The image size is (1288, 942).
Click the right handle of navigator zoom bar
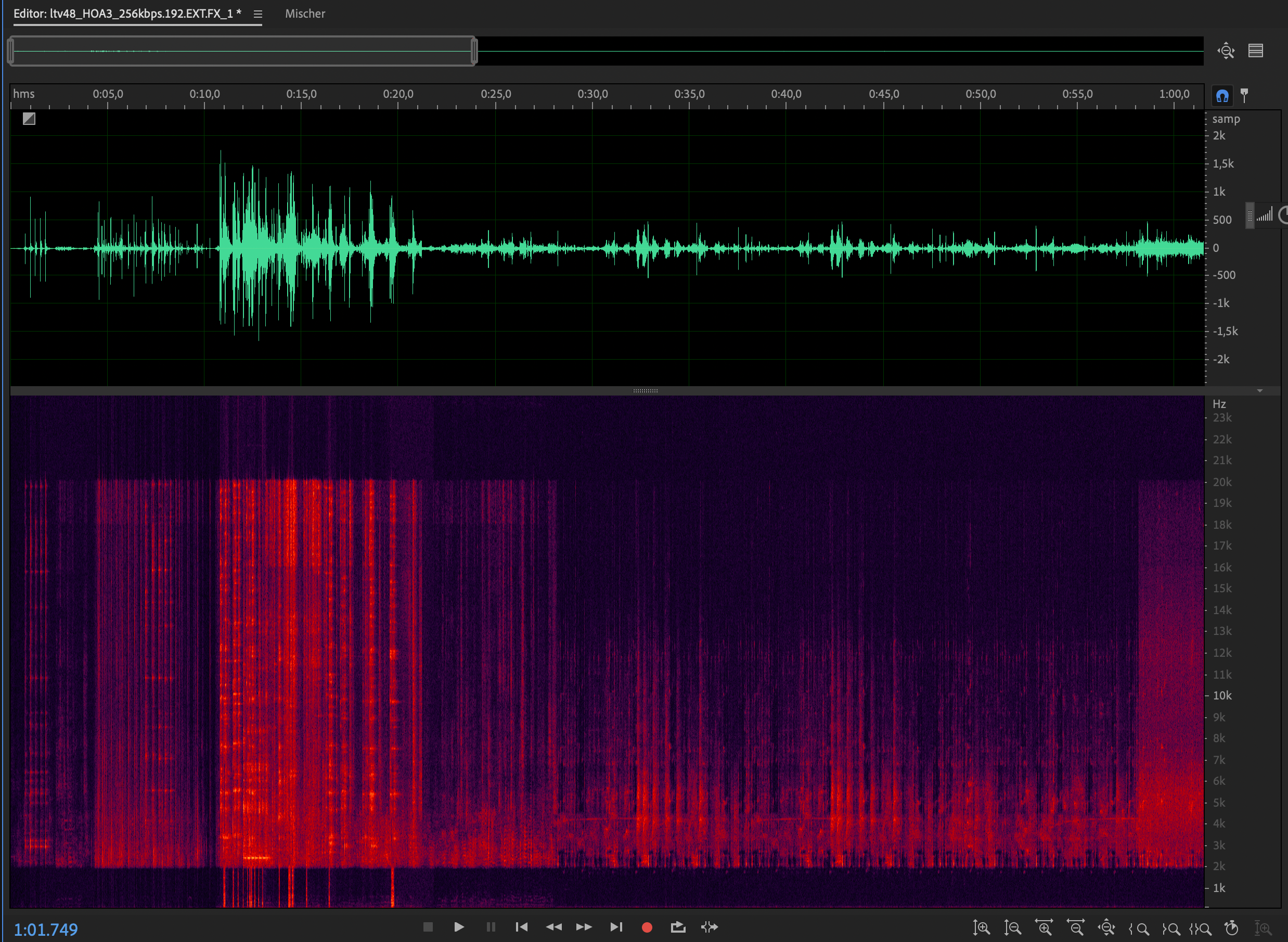point(474,52)
